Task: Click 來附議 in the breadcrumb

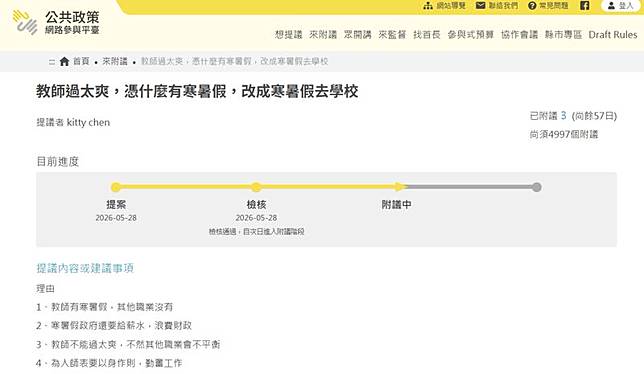Action: 115,62
